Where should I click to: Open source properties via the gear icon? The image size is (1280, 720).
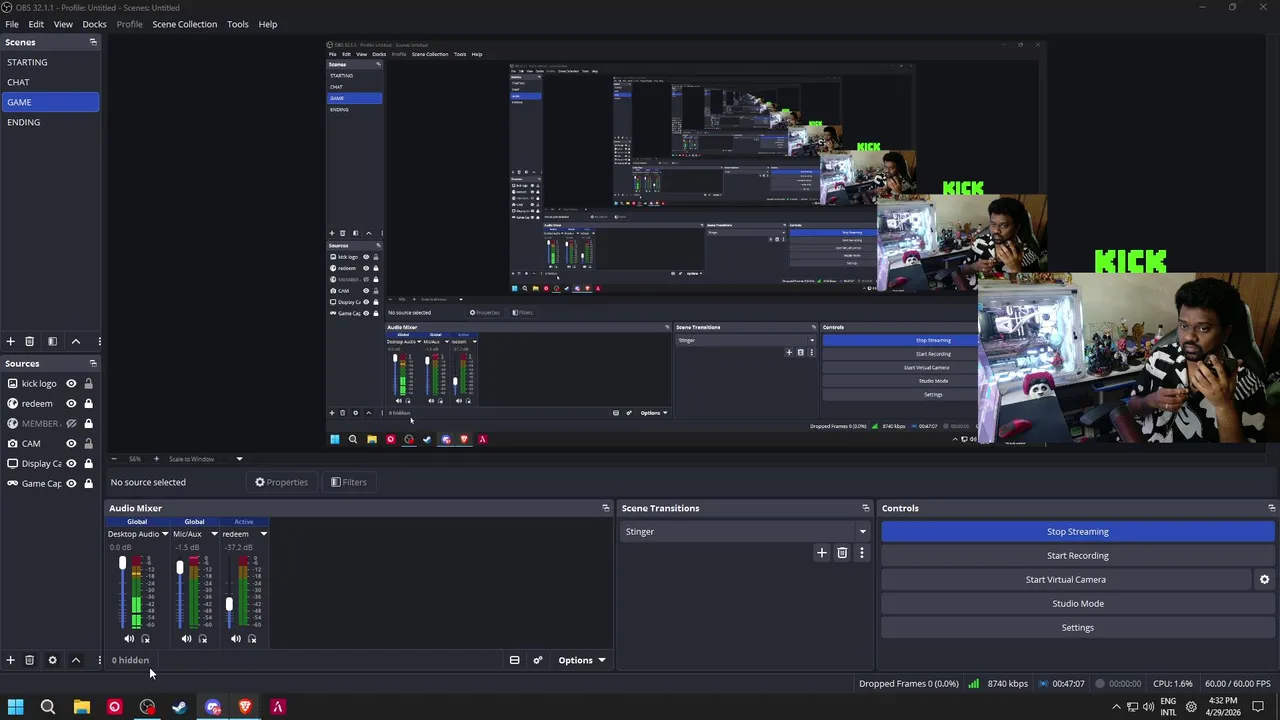coord(52,660)
